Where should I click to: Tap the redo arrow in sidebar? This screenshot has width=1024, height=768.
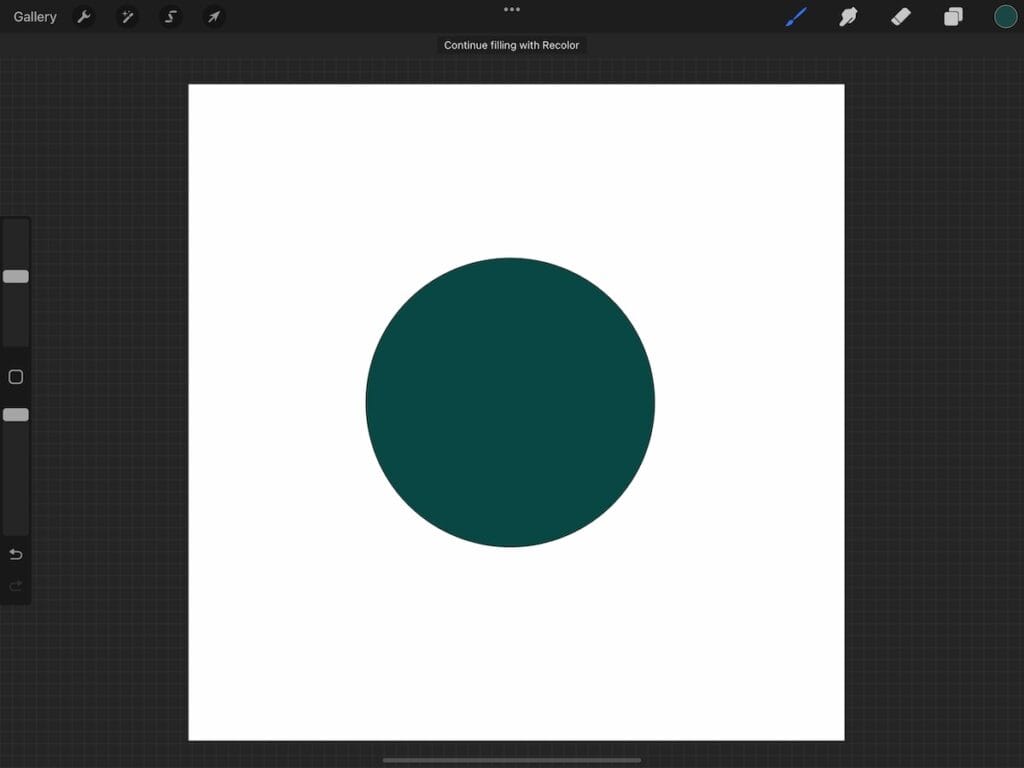point(15,586)
